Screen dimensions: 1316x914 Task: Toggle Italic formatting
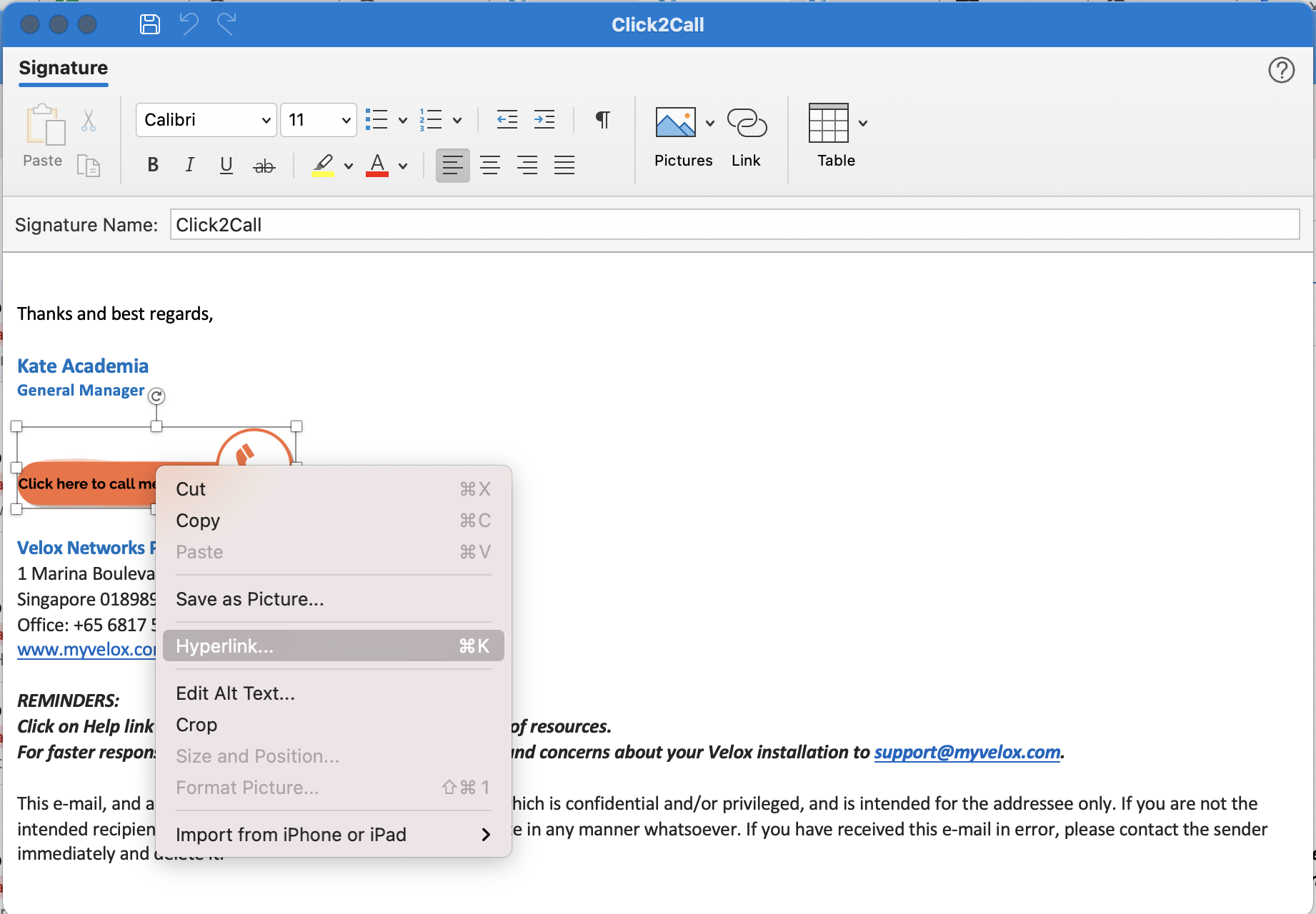(189, 166)
